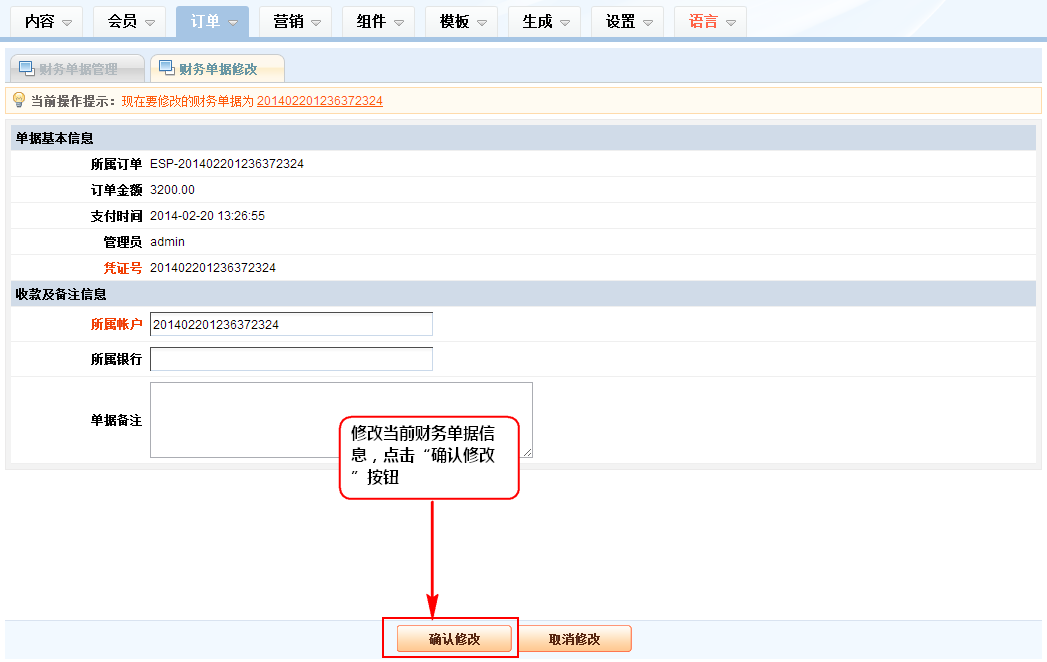Click into the 所属银行 bank field

point(291,359)
